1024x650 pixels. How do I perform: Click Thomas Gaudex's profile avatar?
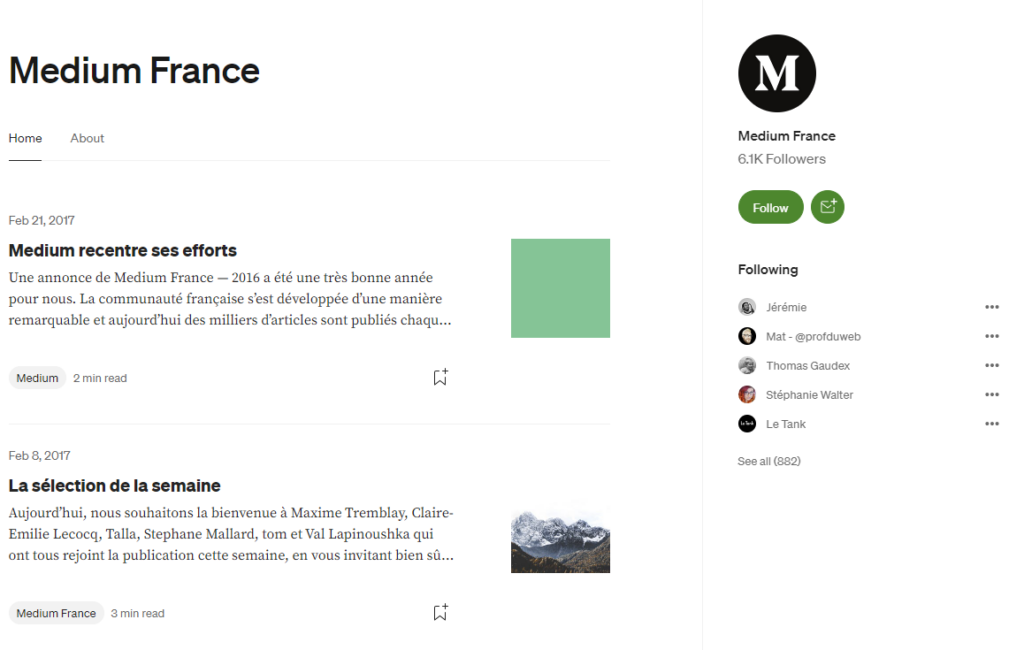point(747,366)
